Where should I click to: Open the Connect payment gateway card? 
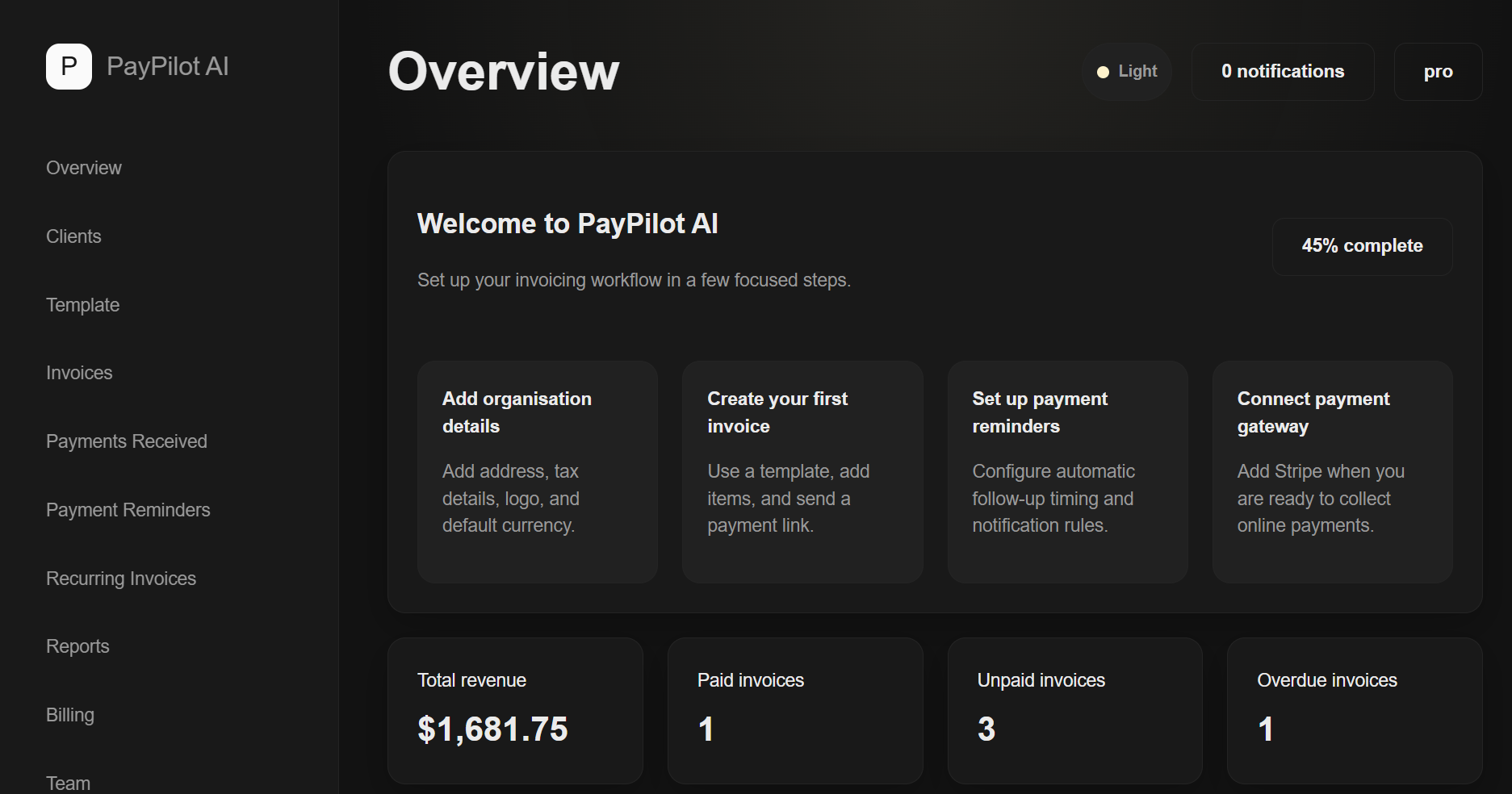(1333, 472)
